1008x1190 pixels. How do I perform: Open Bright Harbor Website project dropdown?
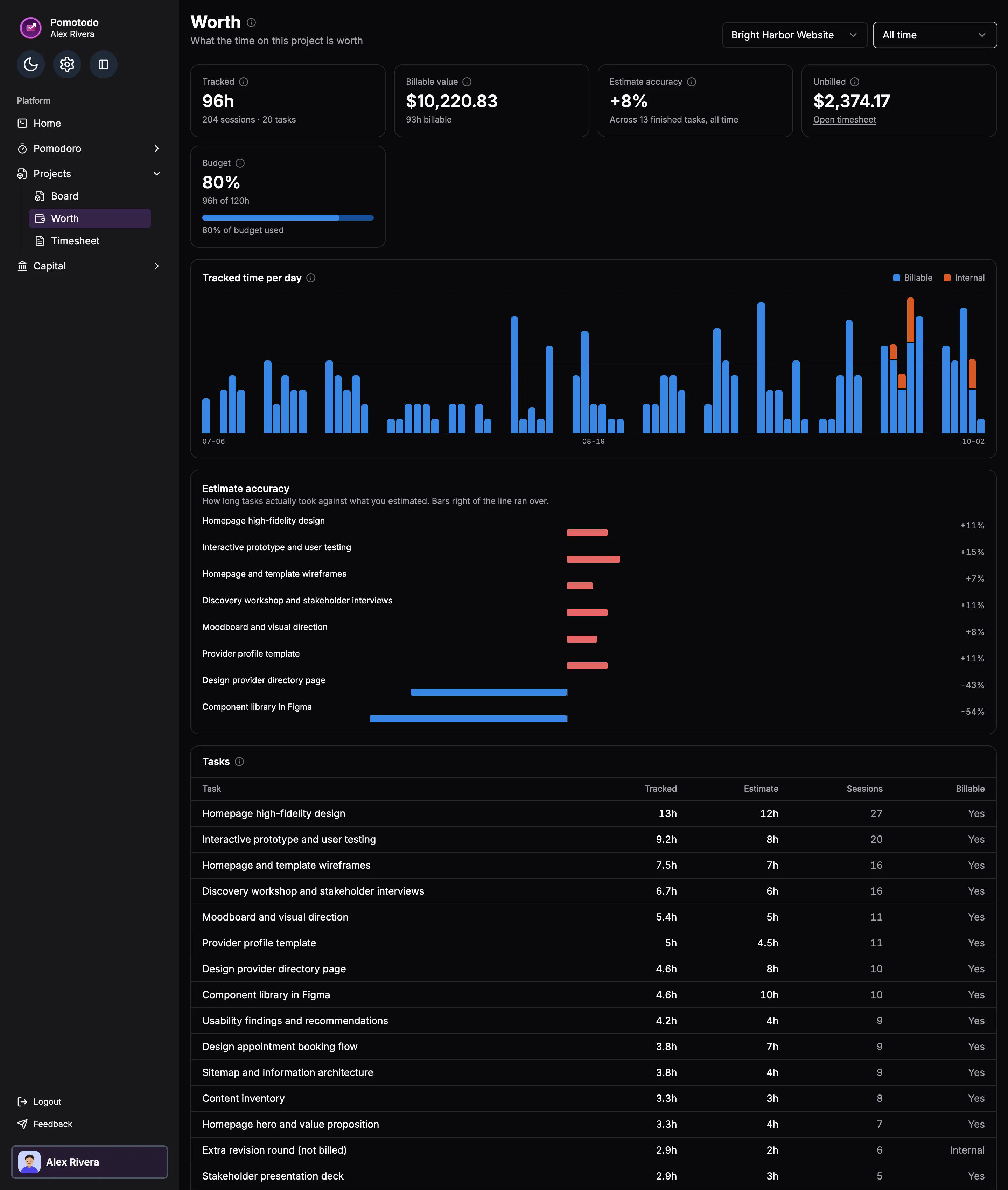(794, 35)
